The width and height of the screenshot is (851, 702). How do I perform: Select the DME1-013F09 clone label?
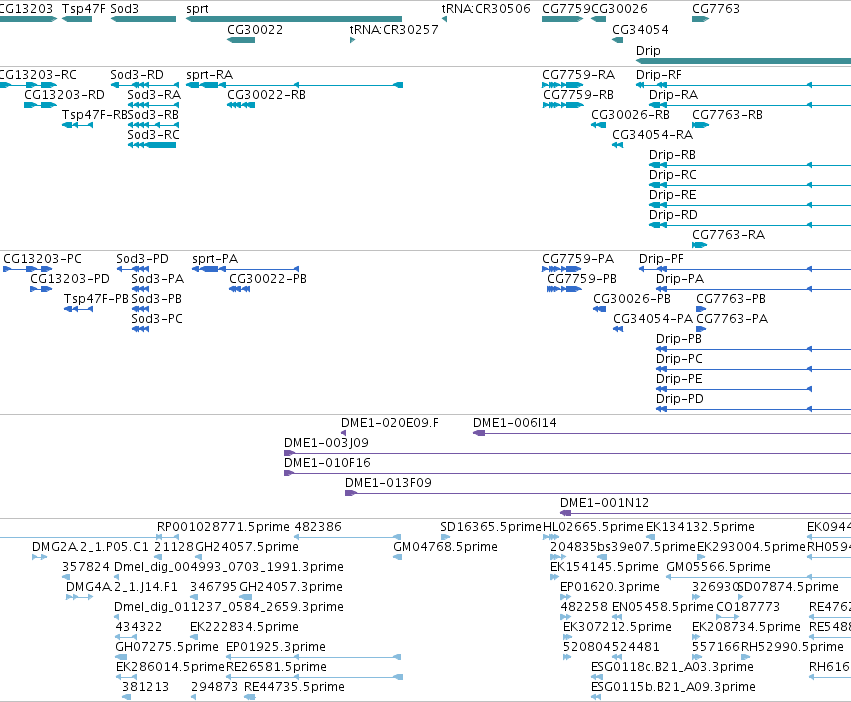388,483
